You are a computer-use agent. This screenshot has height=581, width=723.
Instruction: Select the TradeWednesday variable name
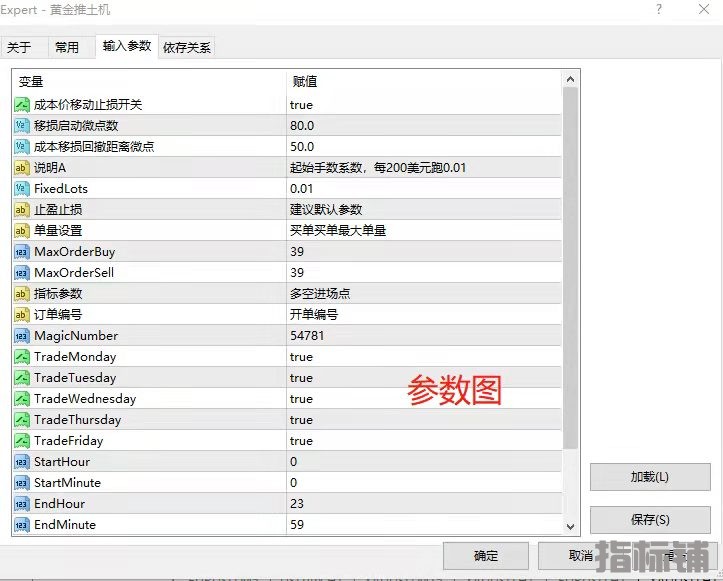85,399
